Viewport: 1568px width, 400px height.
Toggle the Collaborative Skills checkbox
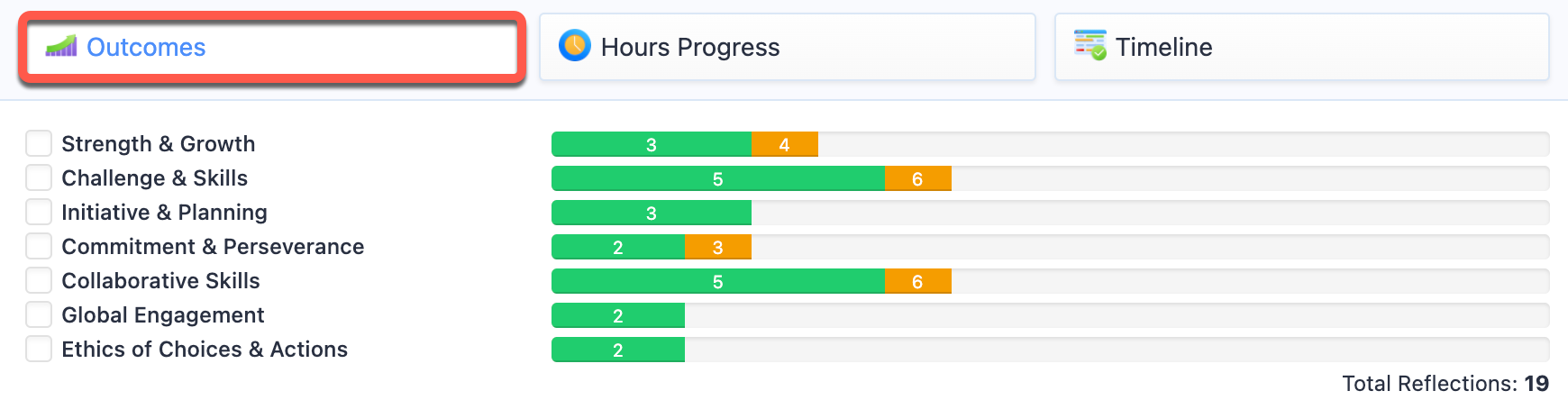(39, 280)
